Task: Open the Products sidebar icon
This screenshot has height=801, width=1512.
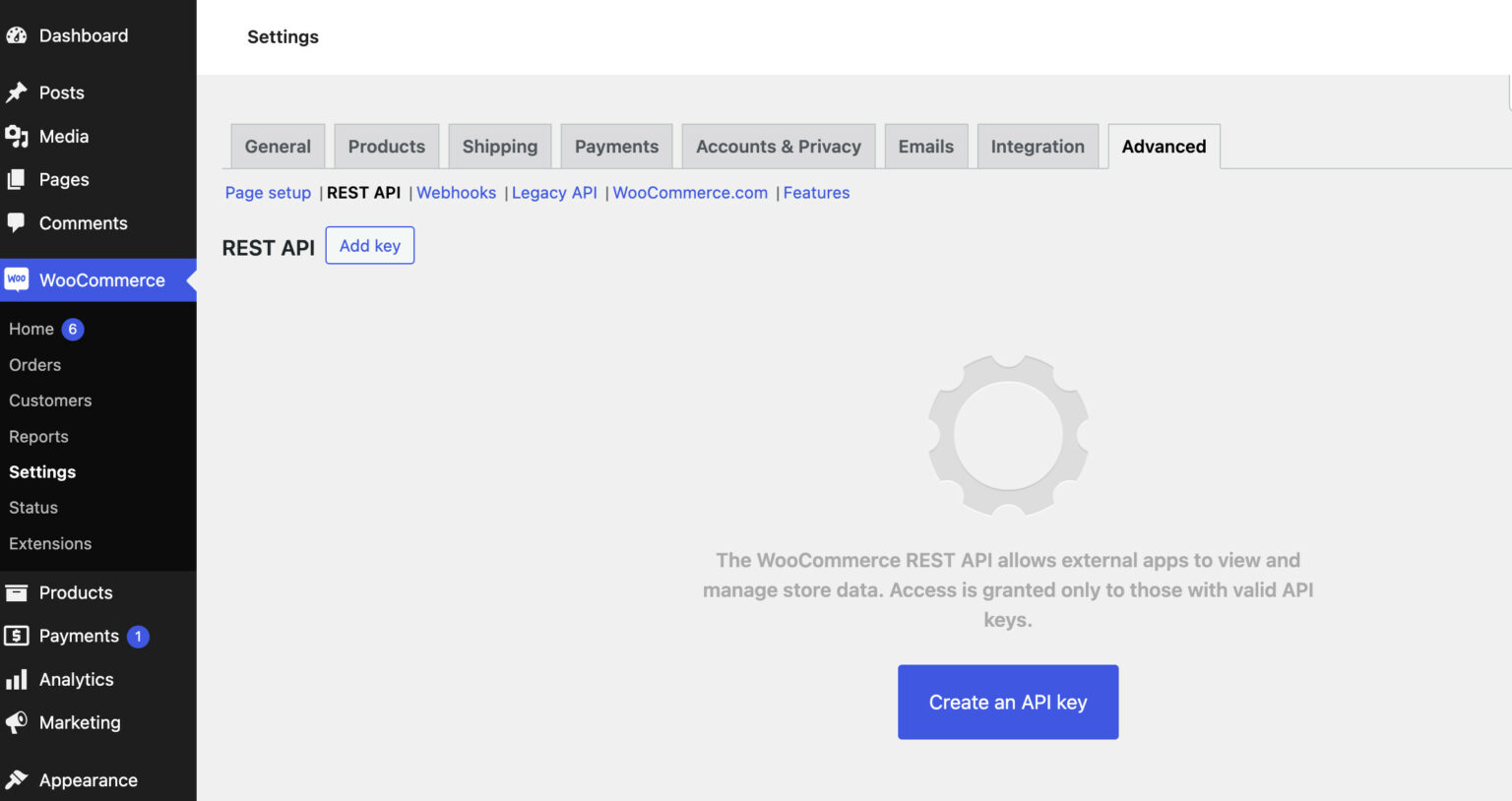Action: [17, 592]
